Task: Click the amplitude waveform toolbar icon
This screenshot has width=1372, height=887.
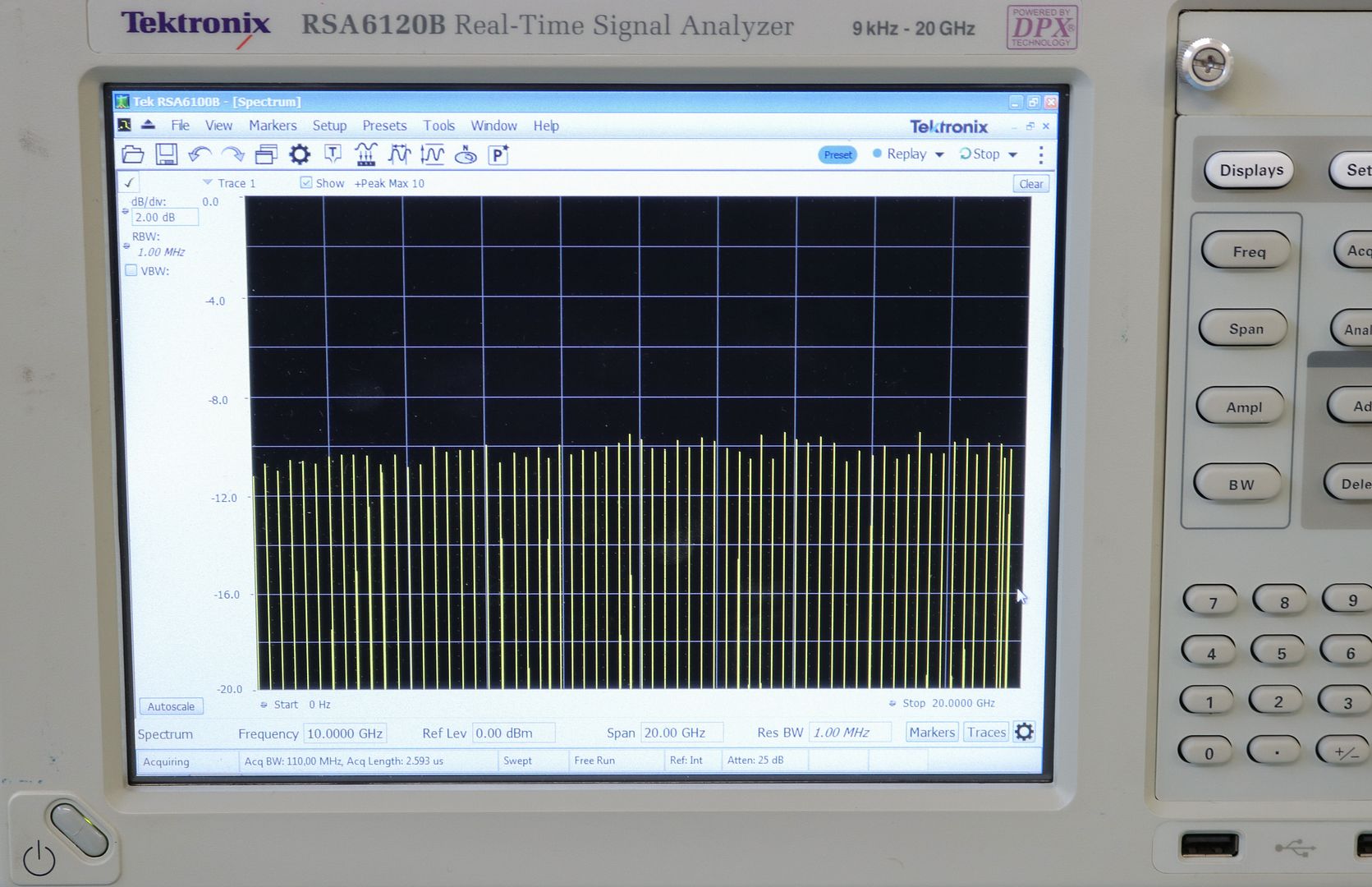Action: tap(432, 154)
